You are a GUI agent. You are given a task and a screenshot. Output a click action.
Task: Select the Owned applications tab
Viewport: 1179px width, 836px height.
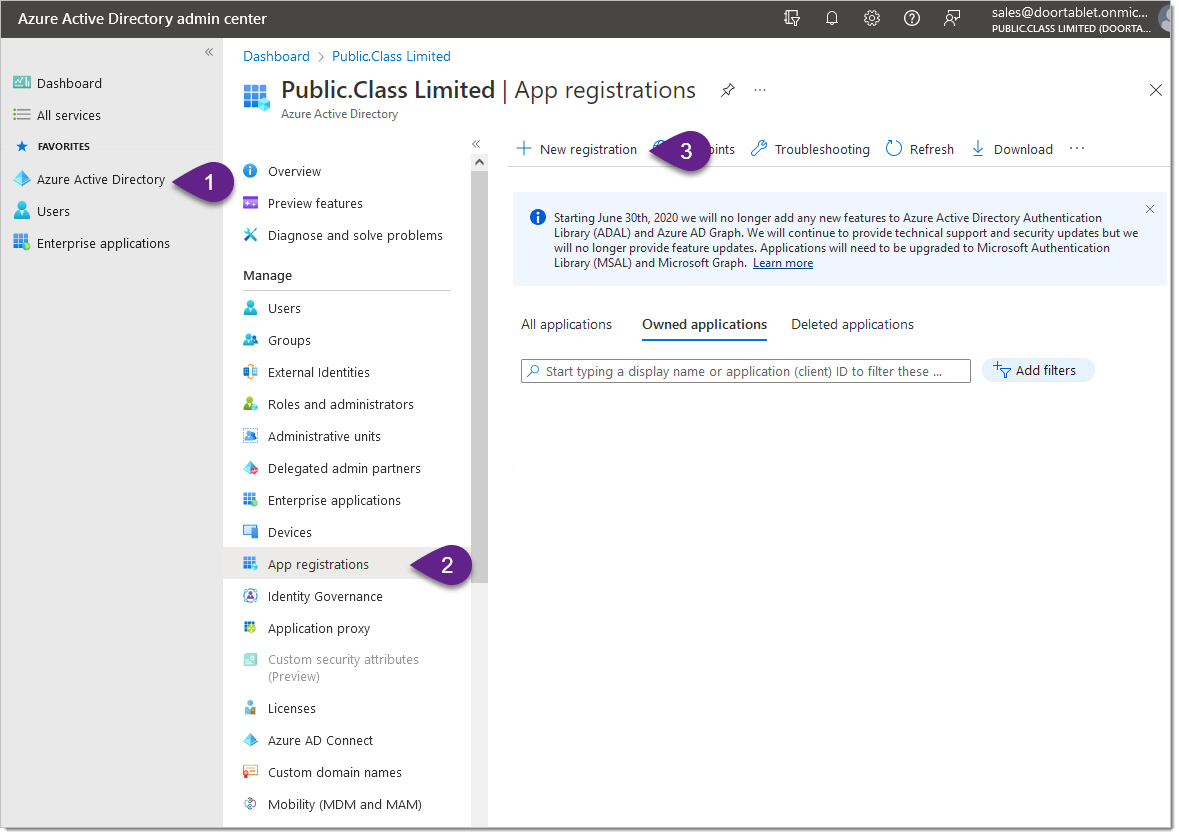pyautogui.click(x=705, y=324)
